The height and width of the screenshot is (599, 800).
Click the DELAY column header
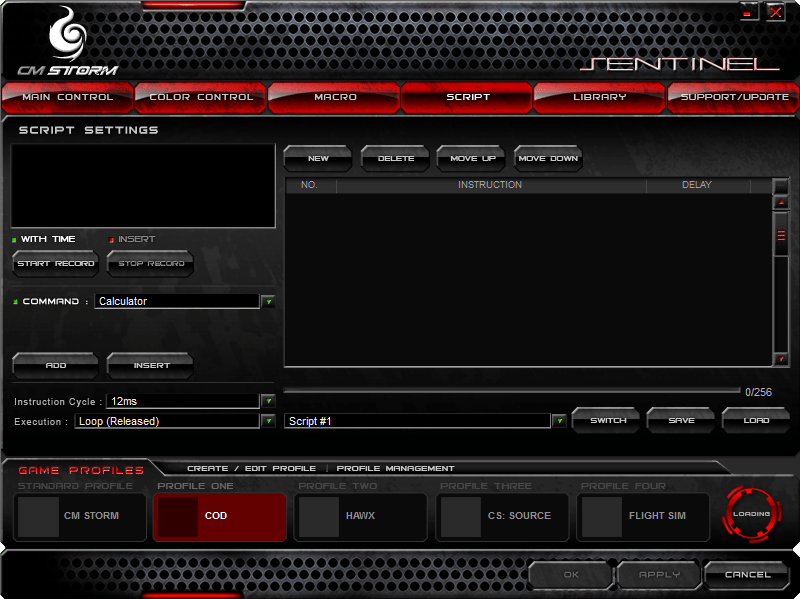coord(697,185)
